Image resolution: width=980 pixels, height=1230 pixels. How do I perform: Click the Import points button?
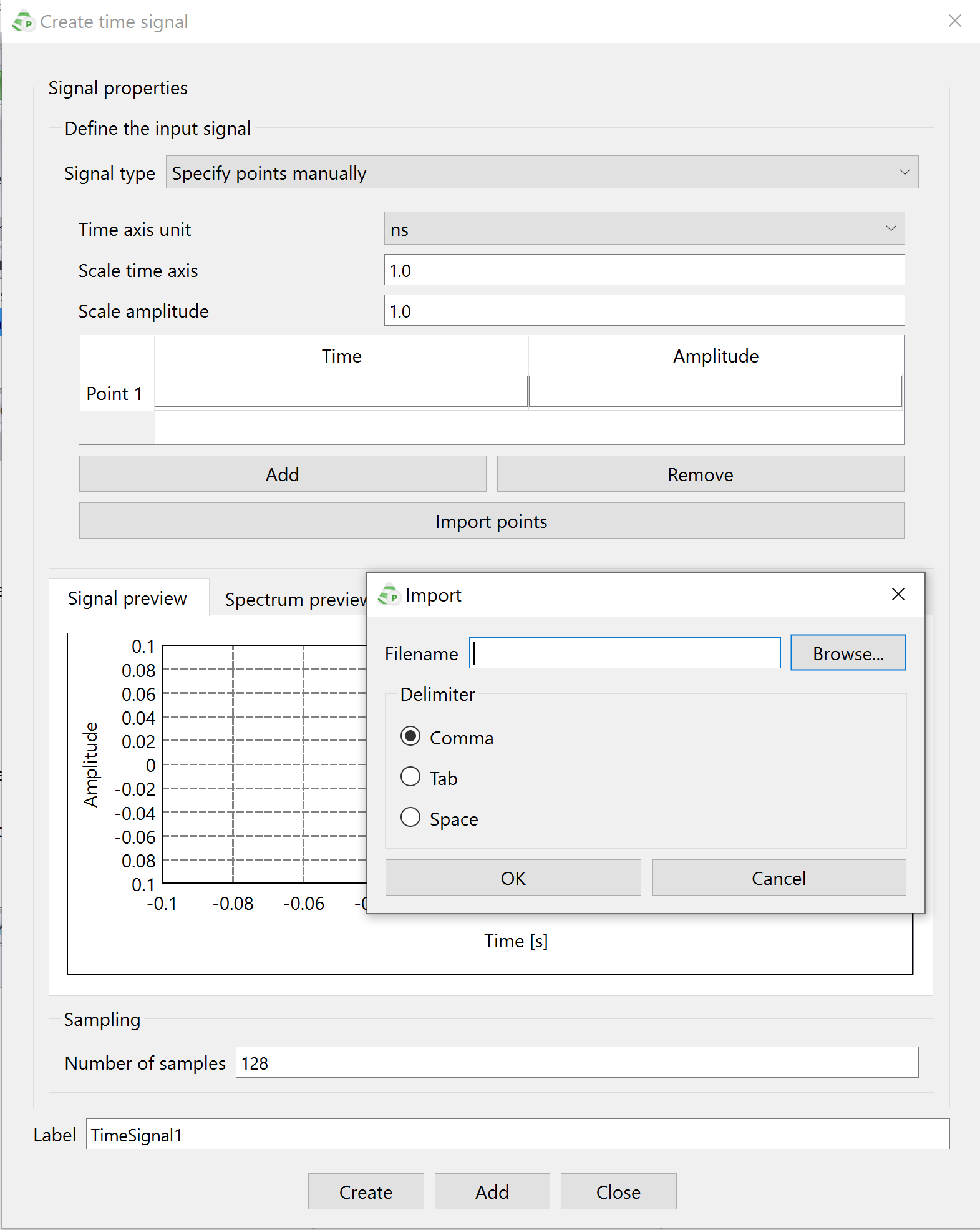pyautogui.click(x=492, y=520)
